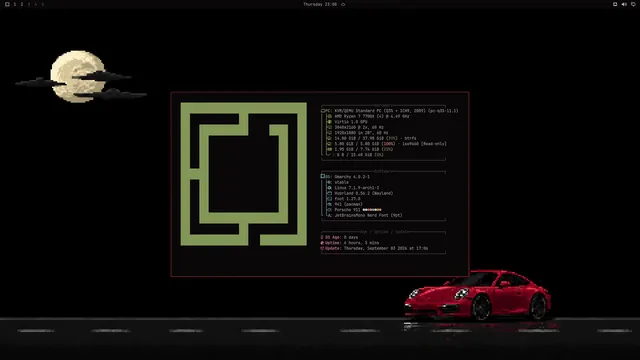Click the memory icon beside 7.74 GiB line
Screen dimensions: 640x360
point(329,149)
